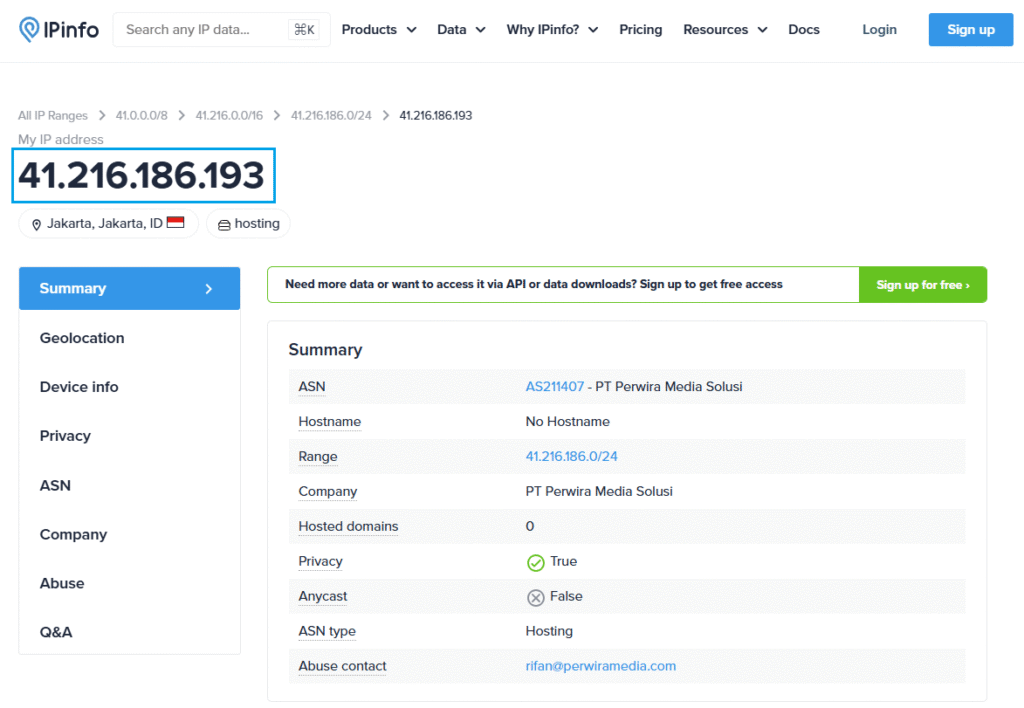Screen dimensions: 1024x708
Task: Open the Device info sidebar tab
Action: [x=129, y=387]
